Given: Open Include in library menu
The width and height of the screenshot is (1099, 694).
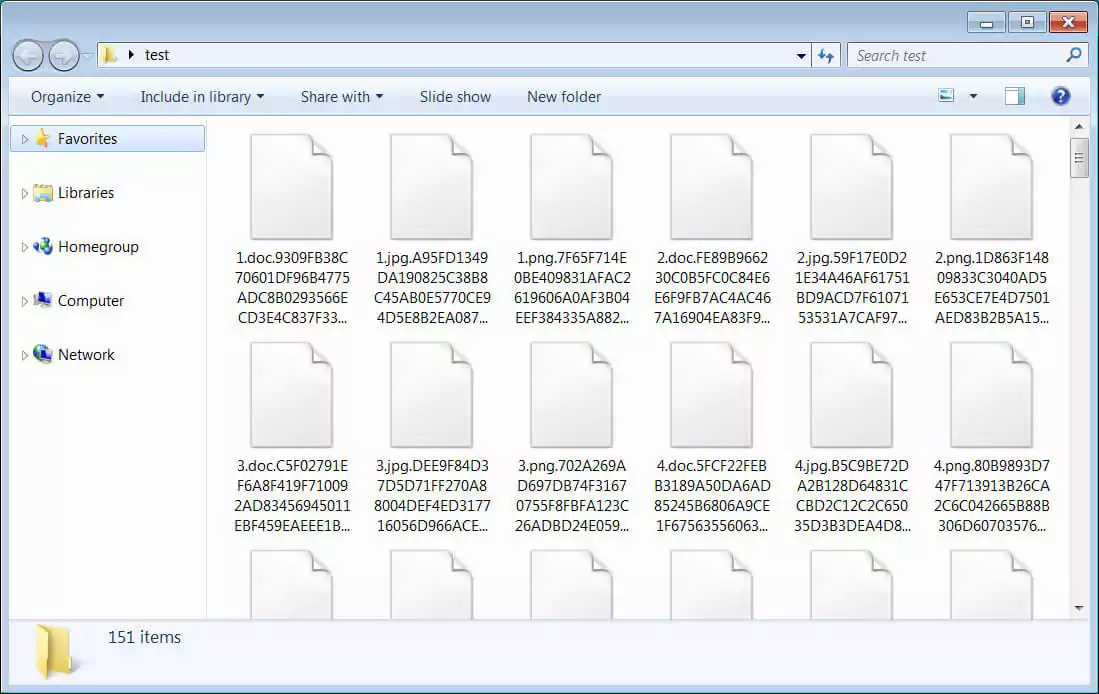Looking at the screenshot, I should [x=202, y=97].
